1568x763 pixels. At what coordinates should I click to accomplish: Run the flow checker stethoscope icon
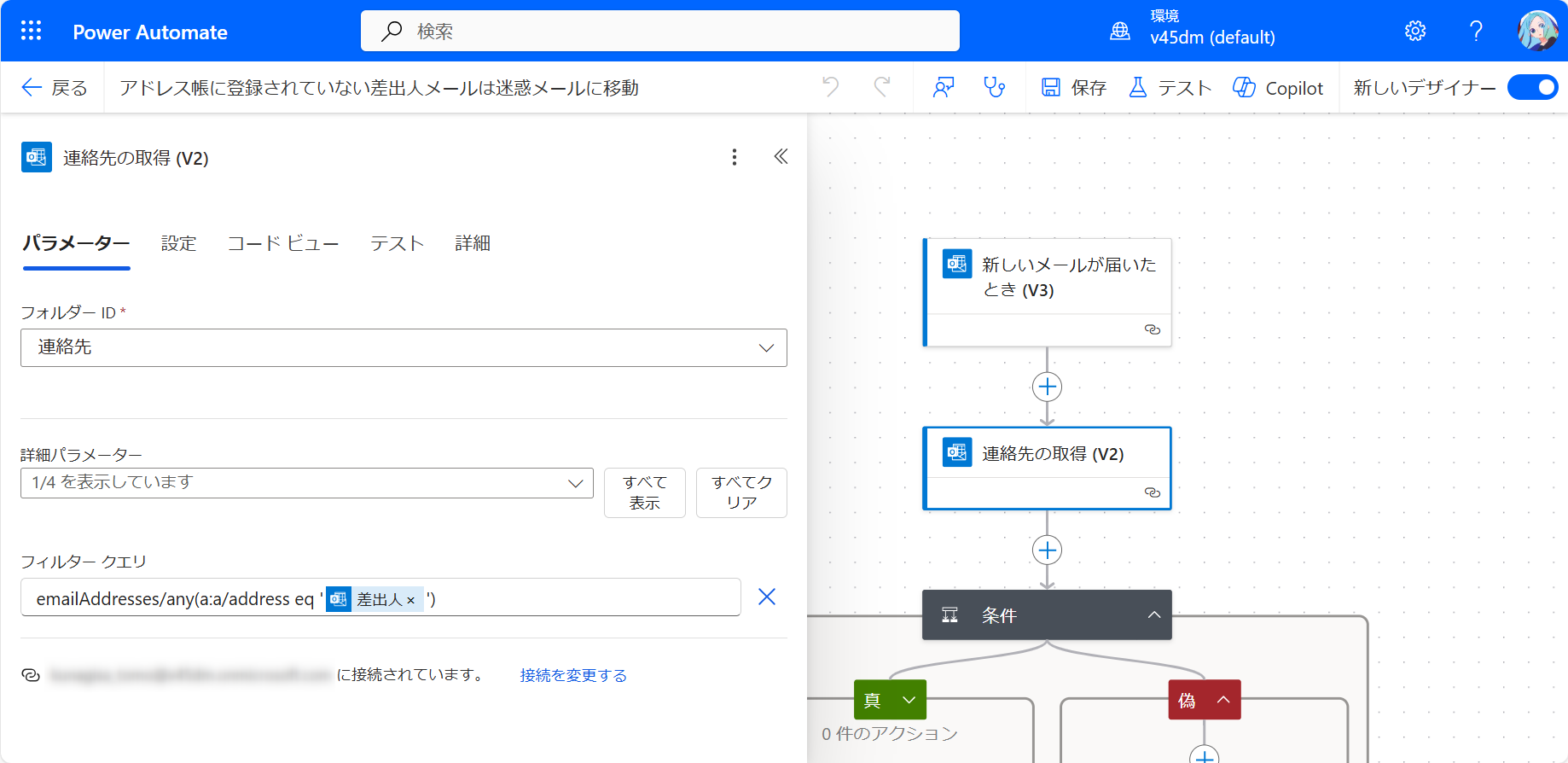click(x=995, y=87)
